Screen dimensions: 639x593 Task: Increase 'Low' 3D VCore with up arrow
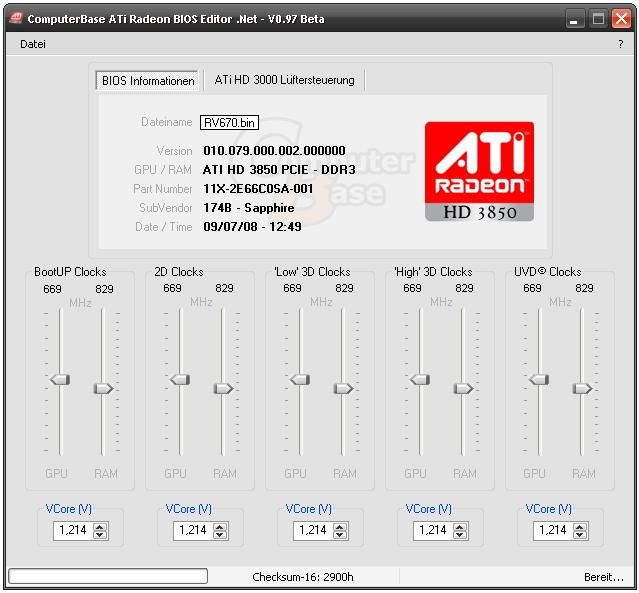pyautogui.click(x=340, y=527)
